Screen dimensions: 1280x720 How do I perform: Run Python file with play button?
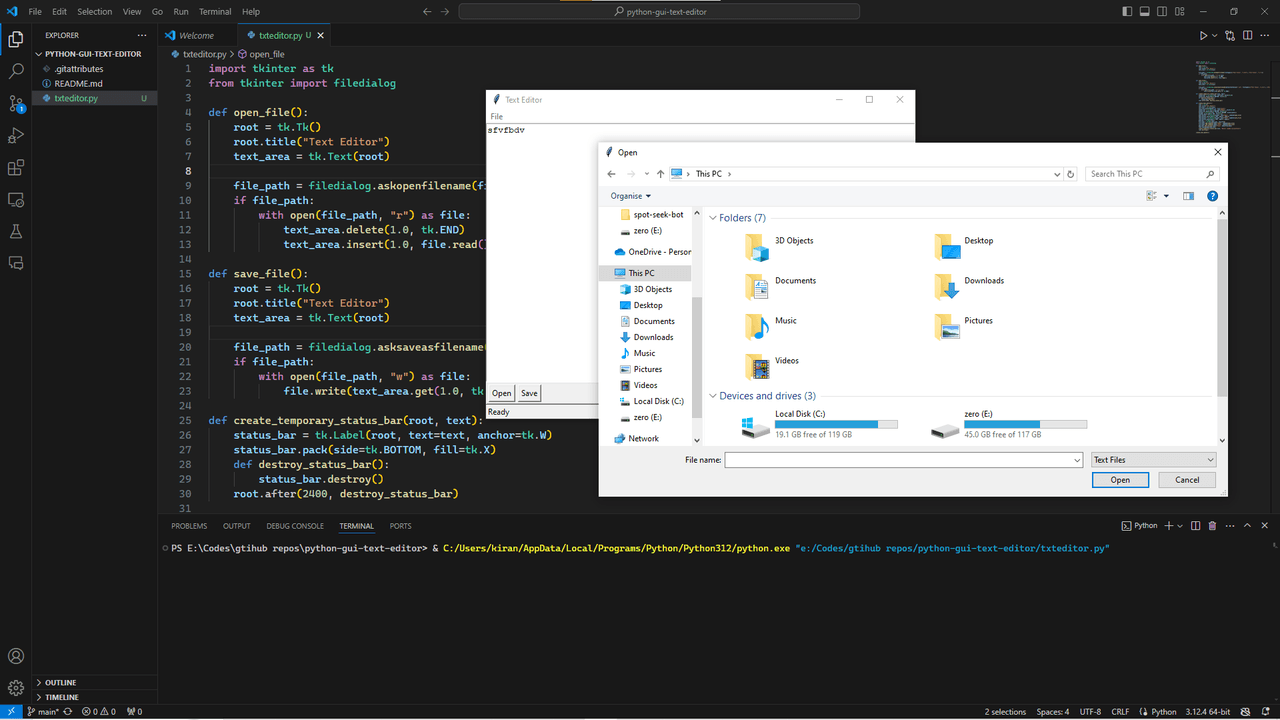[x=1203, y=36]
